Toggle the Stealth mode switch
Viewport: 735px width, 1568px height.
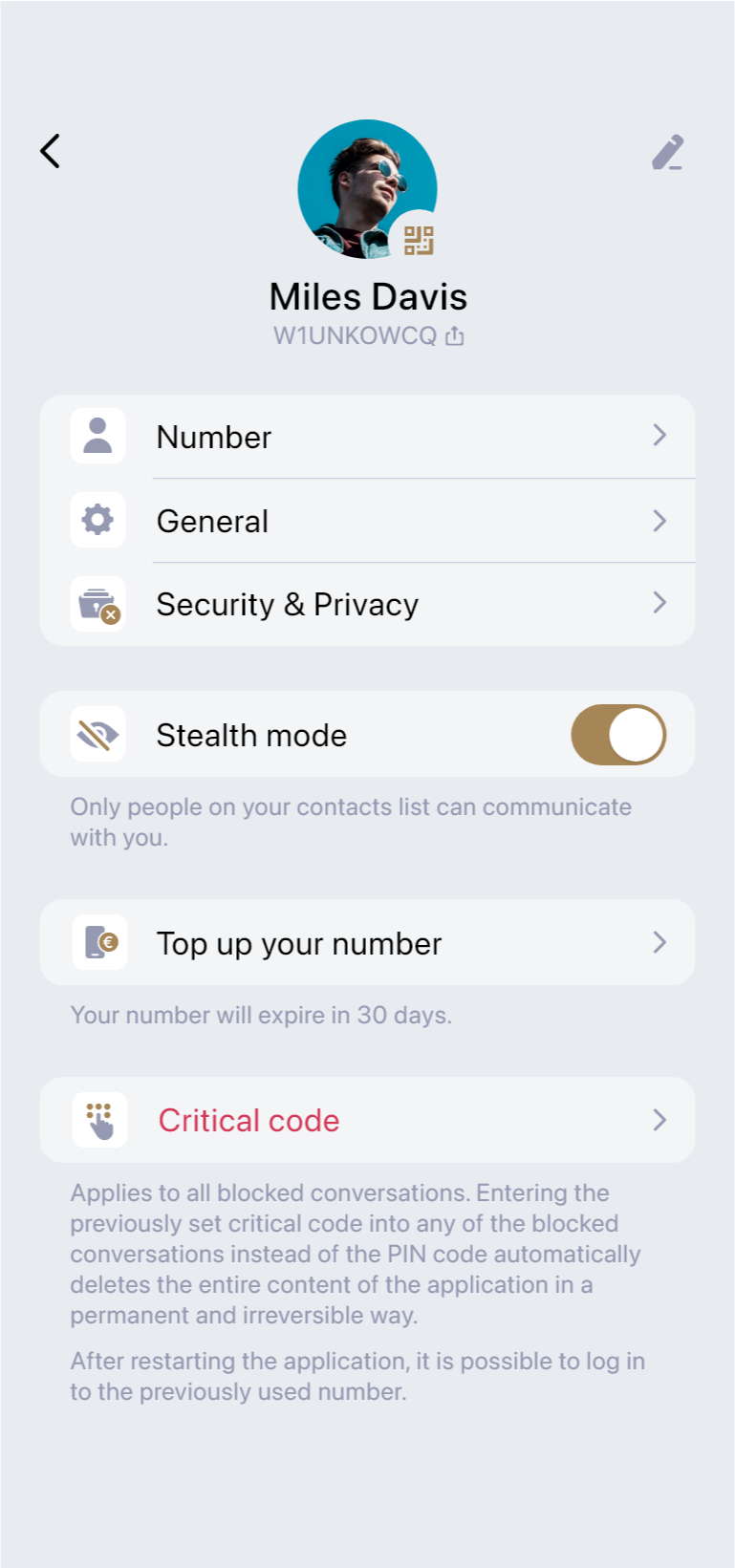click(x=618, y=735)
